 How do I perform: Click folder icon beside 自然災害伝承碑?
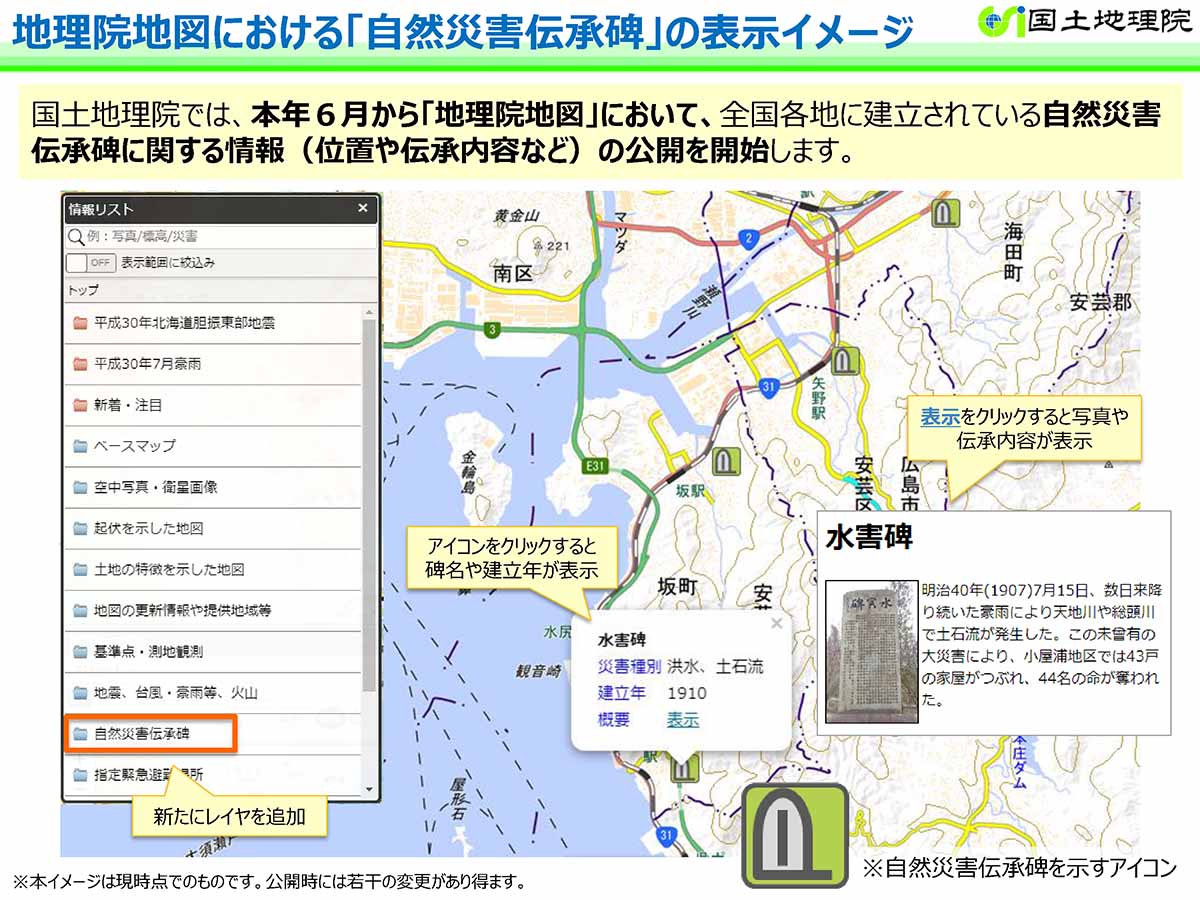(80, 733)
